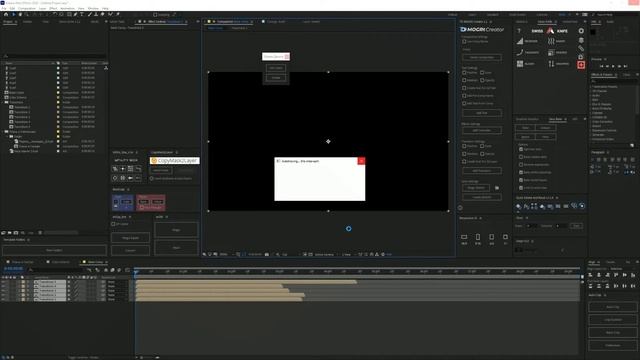
Task: Open the File menu
Action: pyautogui.click(x=4, y=8)
